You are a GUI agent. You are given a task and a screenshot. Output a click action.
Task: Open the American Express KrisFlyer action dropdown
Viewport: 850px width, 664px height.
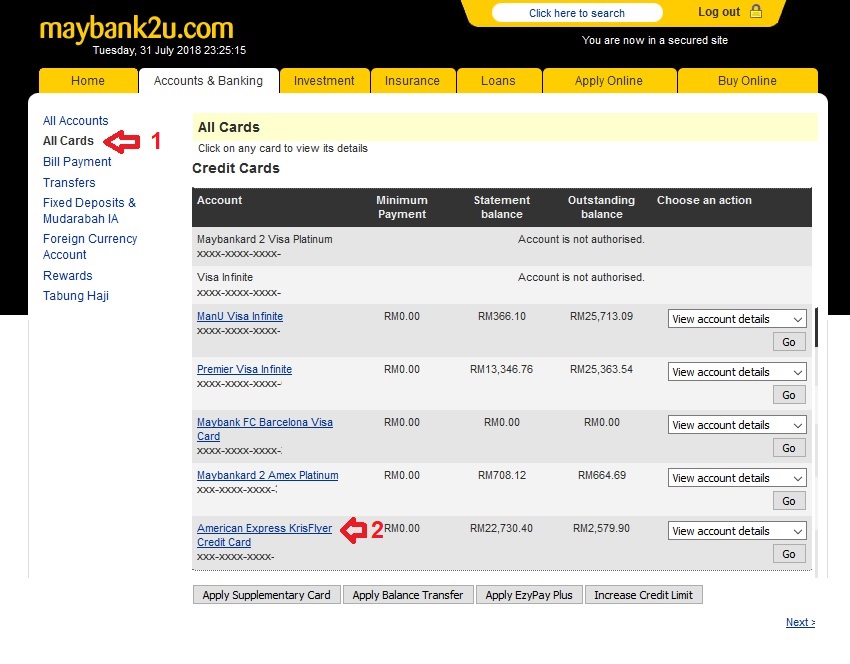coord(737,531)
